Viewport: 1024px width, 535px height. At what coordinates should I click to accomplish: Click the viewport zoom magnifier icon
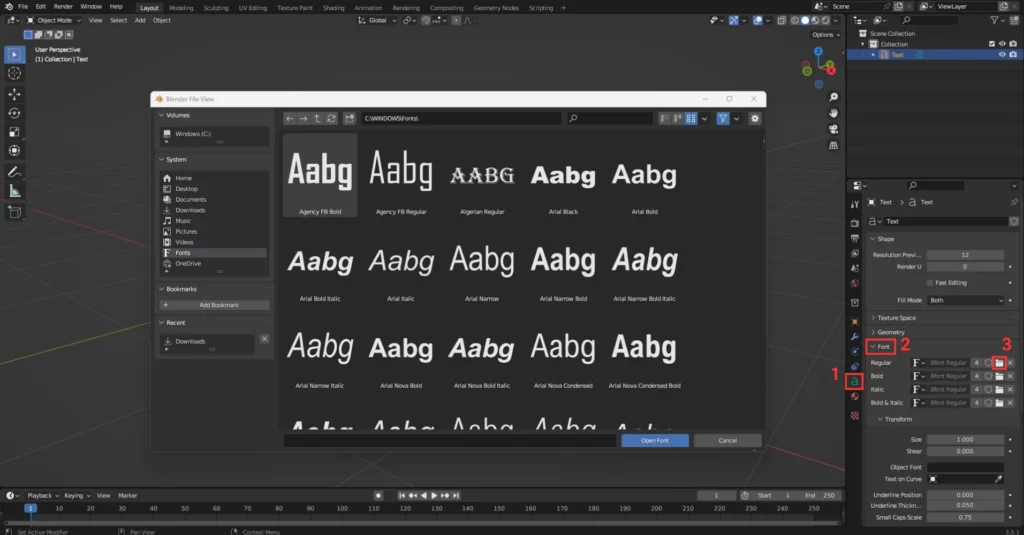[x=833, y=97]
